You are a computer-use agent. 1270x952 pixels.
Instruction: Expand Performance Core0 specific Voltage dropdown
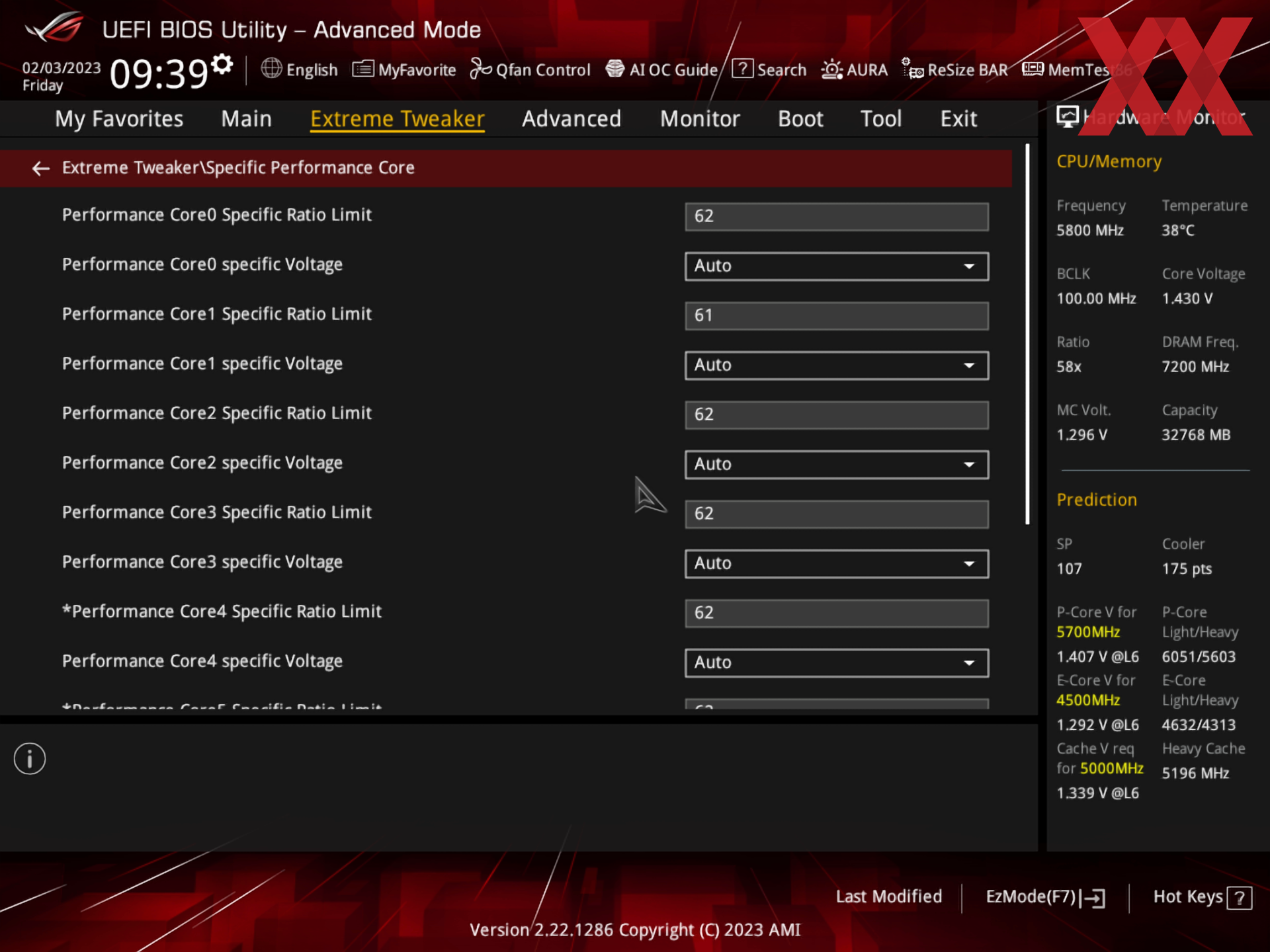[x=837, y=266]
